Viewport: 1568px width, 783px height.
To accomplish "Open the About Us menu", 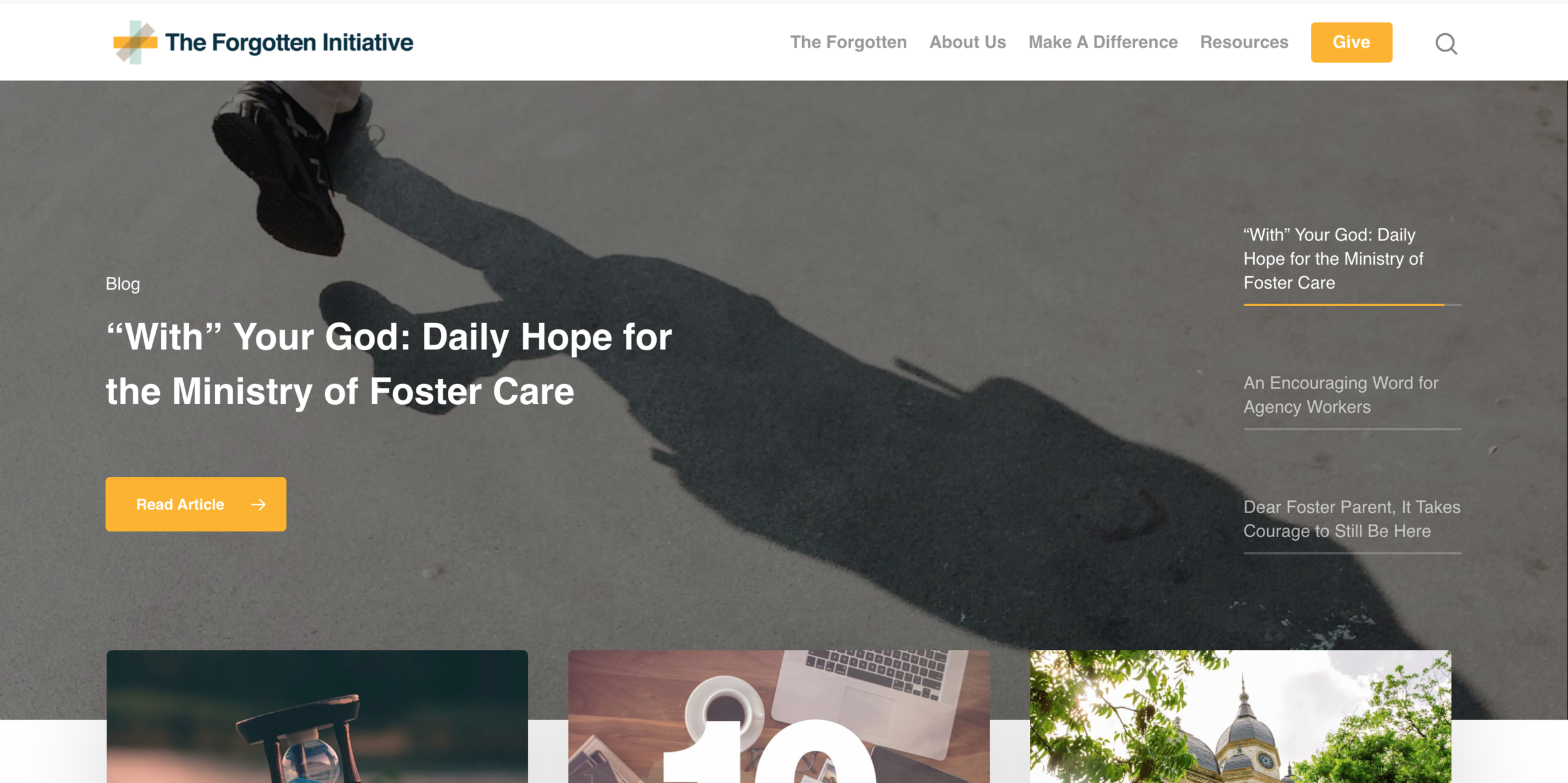I will click(x=967, y=42).
